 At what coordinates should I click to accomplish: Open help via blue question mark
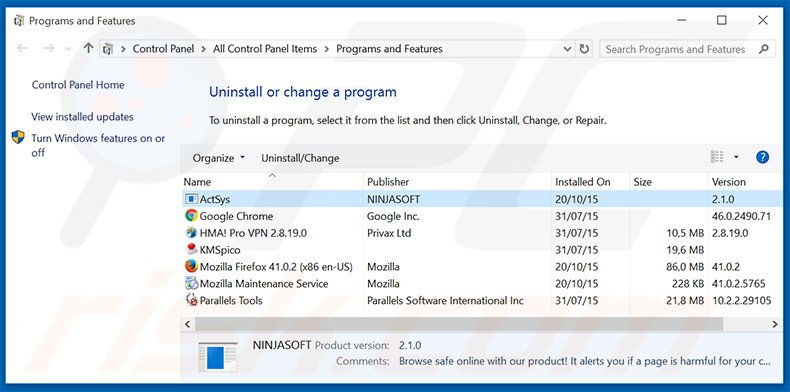pos(763,157)
